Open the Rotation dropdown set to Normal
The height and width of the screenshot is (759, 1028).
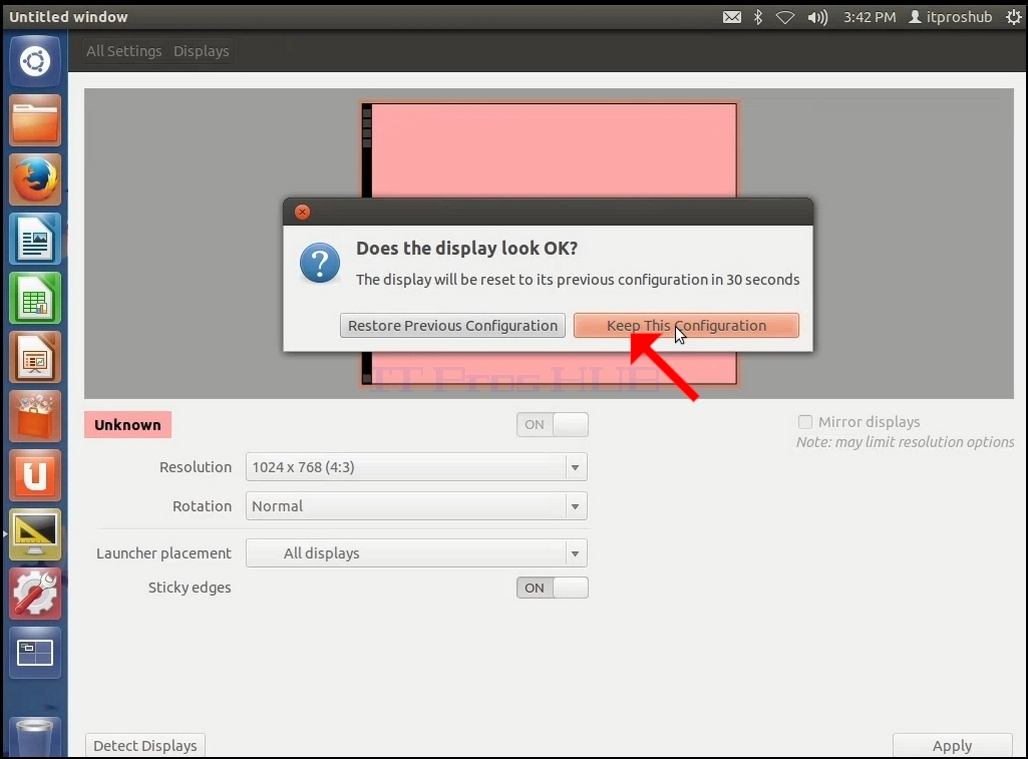[x=416, y=506]
